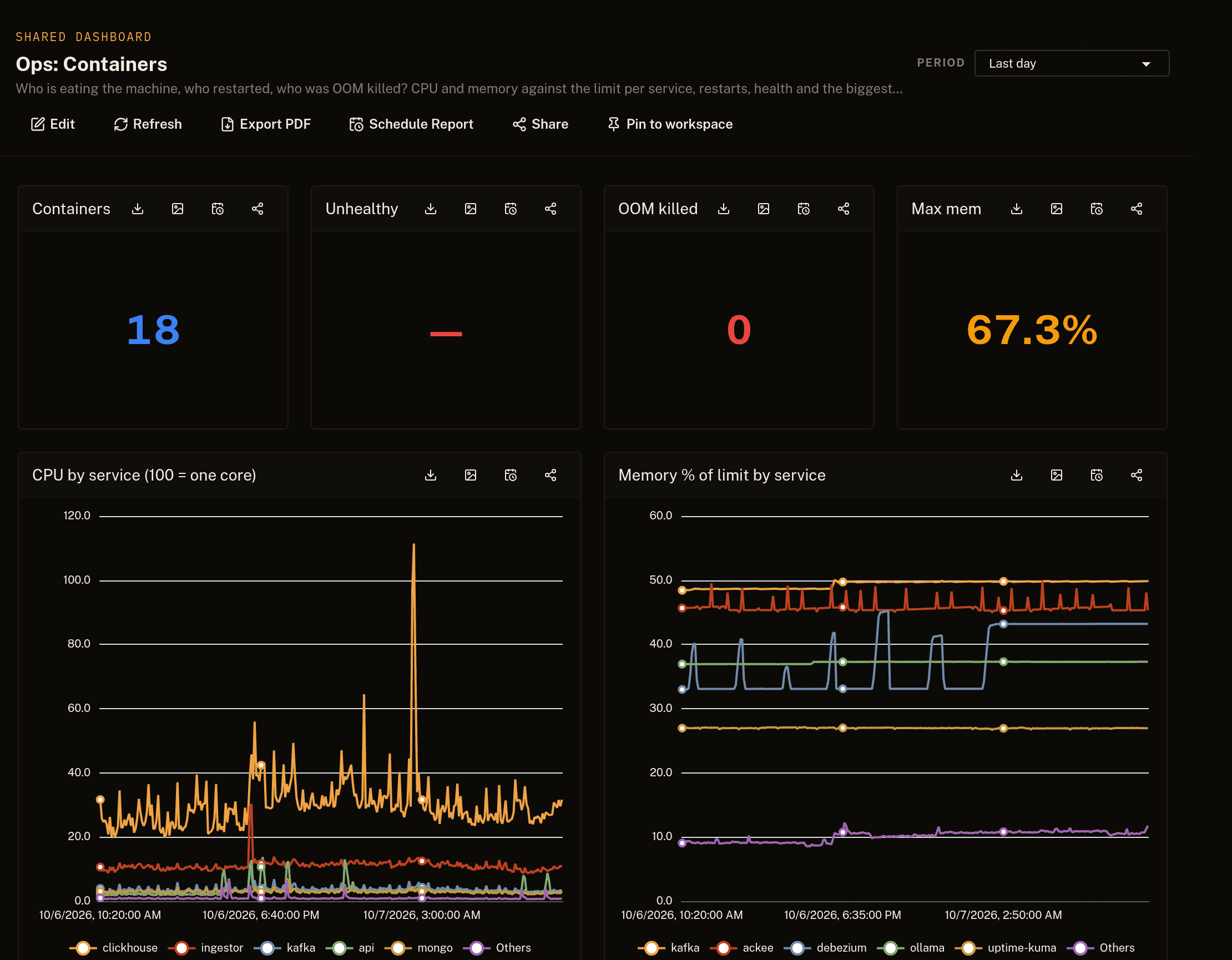Download Memory % of limit chart data
The image size is (1232, 960).
coord(1017,475)
